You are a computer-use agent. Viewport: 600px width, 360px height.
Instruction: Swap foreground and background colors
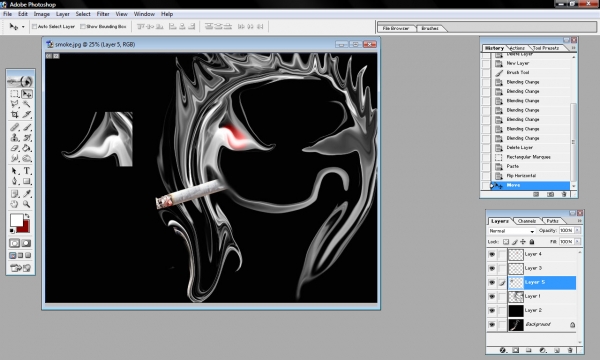click(27, 216)
